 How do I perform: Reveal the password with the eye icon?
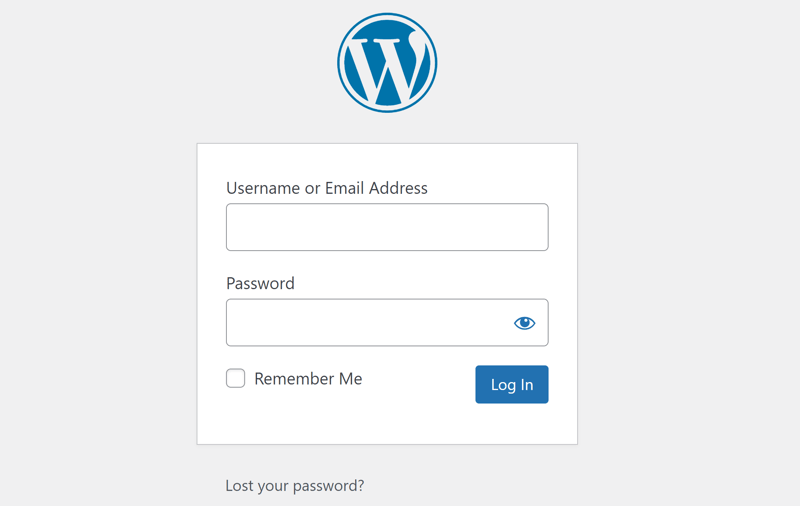point(524,323)
